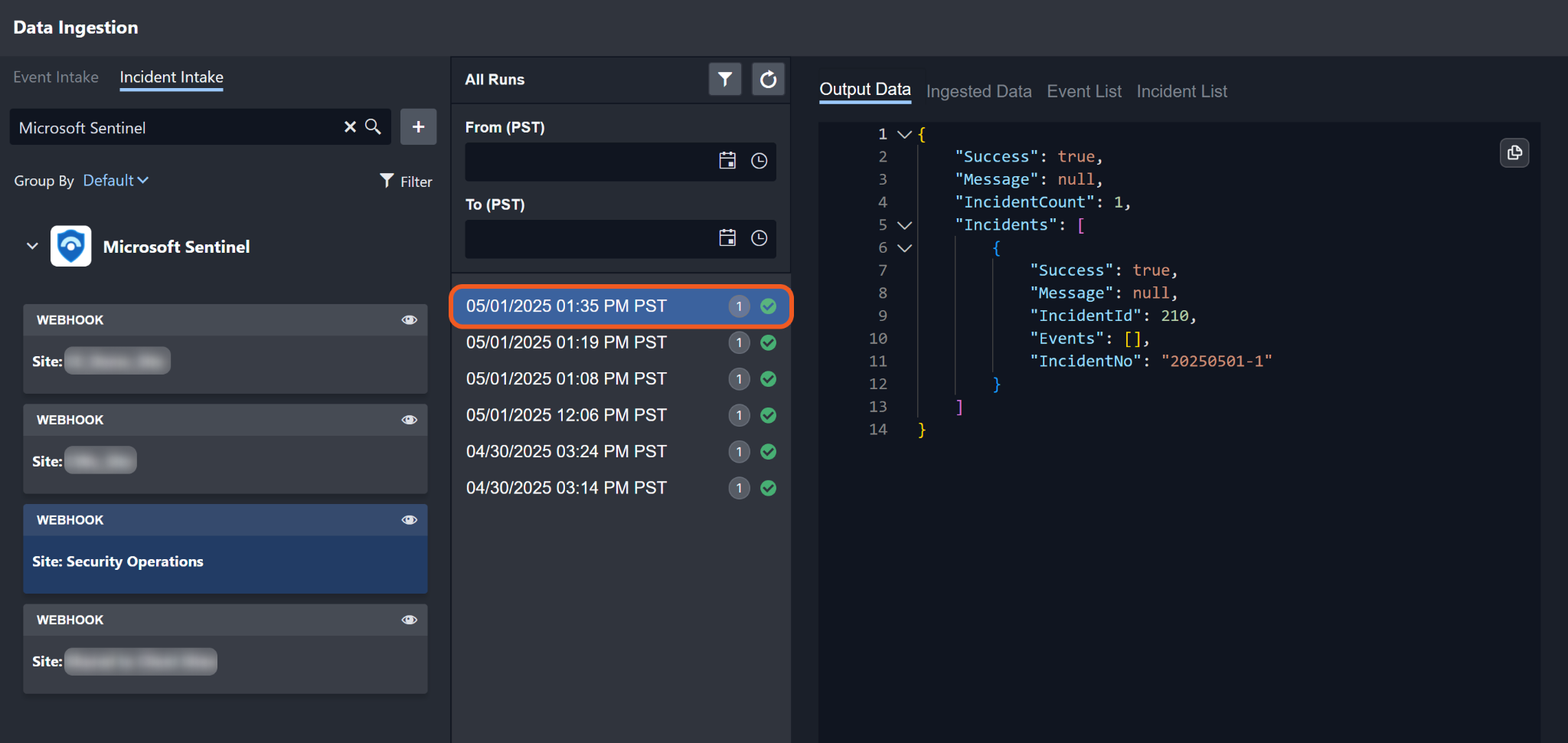The width and height of the screenshot is (1568, 743).
Task: Click the filter funnel icon in All Runs
Action: point(724,79)
